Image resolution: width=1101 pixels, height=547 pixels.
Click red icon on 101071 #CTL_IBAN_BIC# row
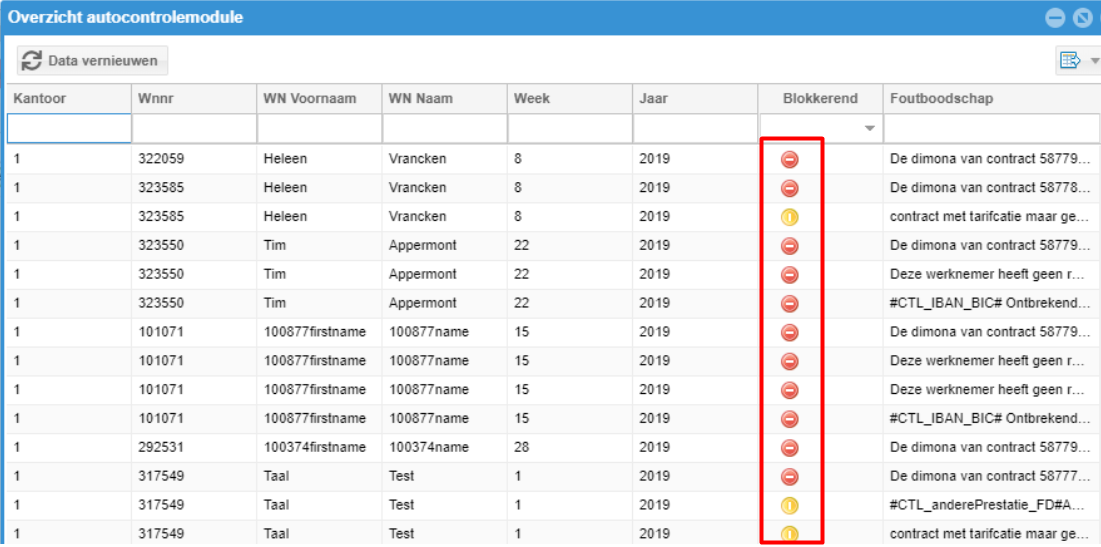790,419
